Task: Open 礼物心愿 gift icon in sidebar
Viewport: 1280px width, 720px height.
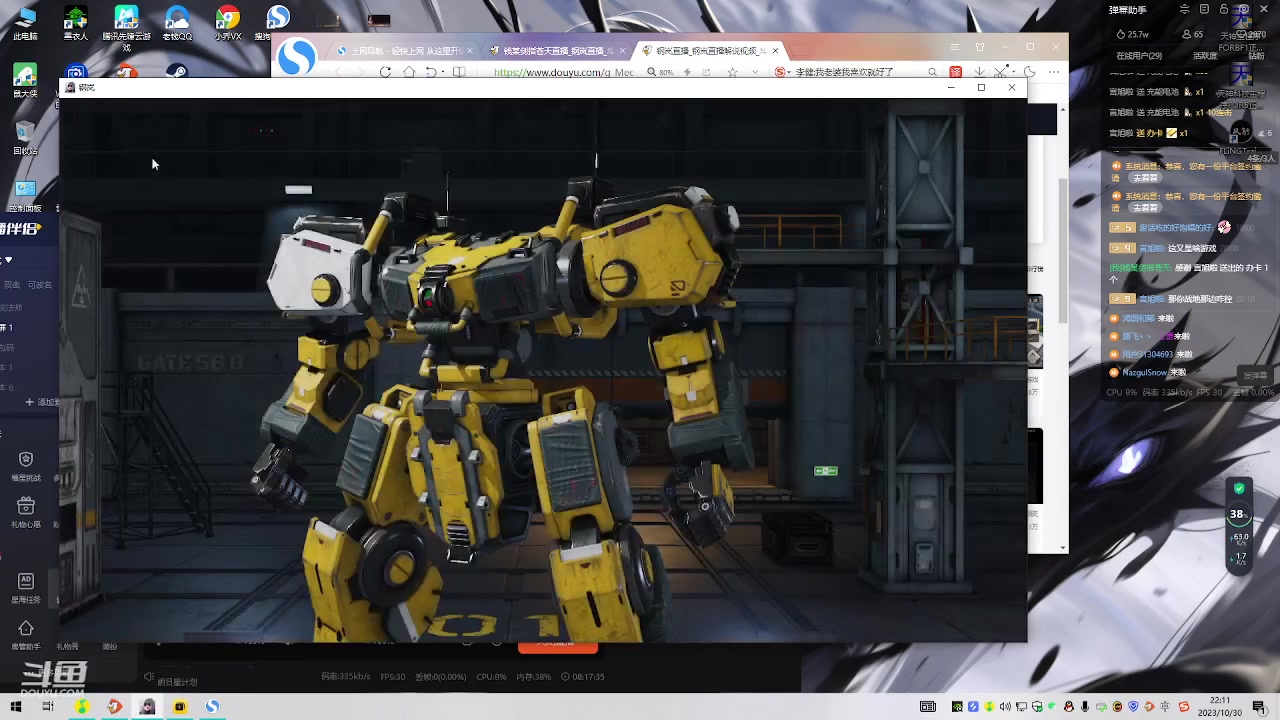Action: coord(26,511)
